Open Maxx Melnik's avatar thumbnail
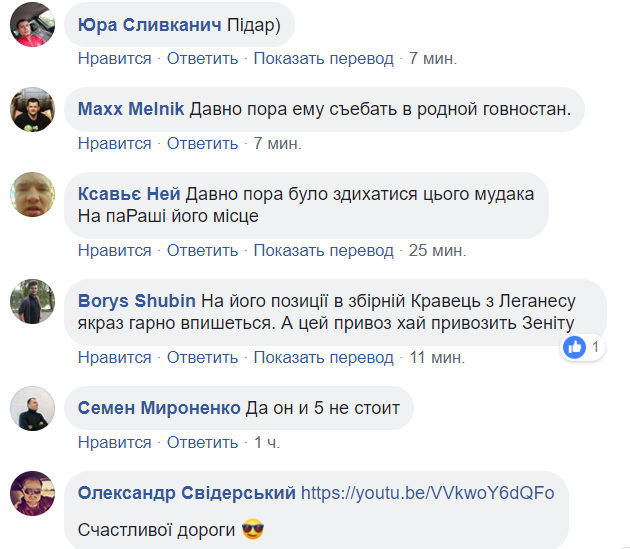The image size is (630, 549). [x=31, y=110]
